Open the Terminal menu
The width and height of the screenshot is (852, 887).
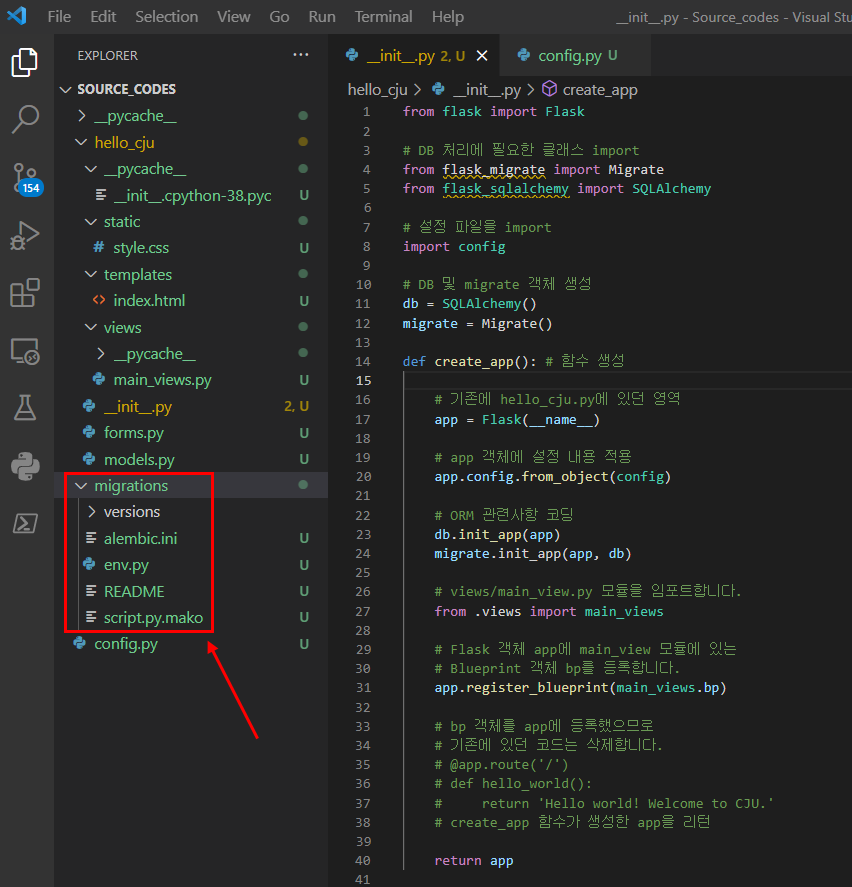tap(384, 16)
